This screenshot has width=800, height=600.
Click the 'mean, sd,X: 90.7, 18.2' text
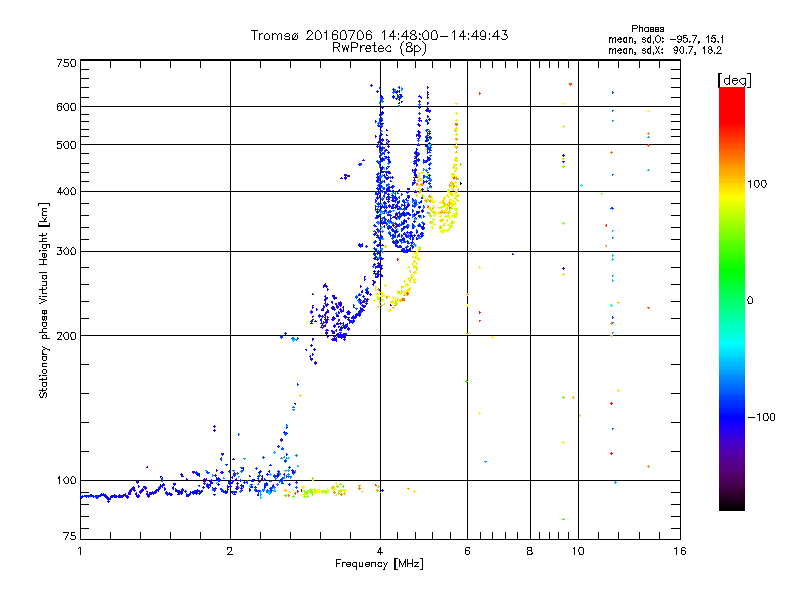tap(665, 50)
